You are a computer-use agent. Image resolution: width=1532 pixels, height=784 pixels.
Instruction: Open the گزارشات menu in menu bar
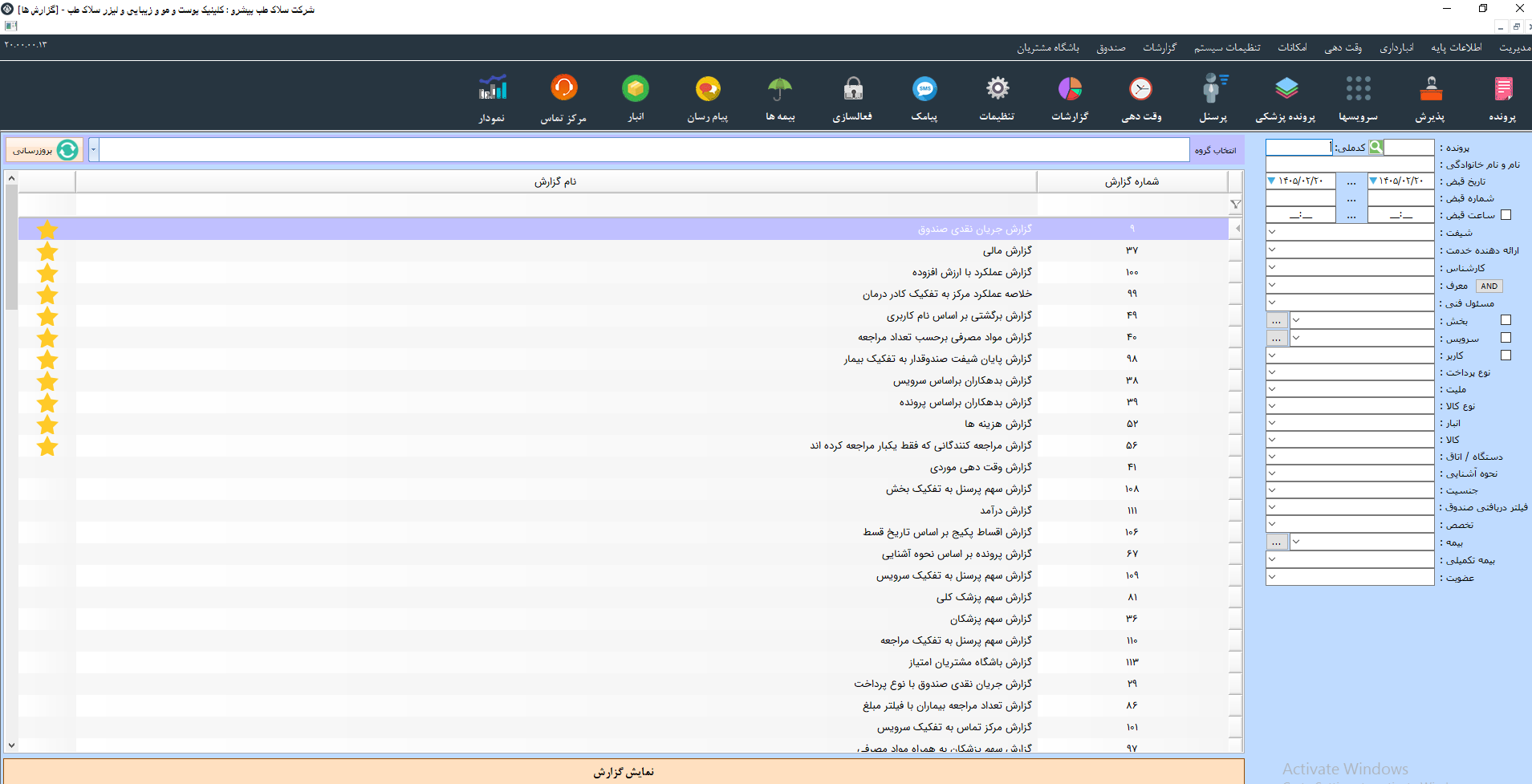[1160, 48]
